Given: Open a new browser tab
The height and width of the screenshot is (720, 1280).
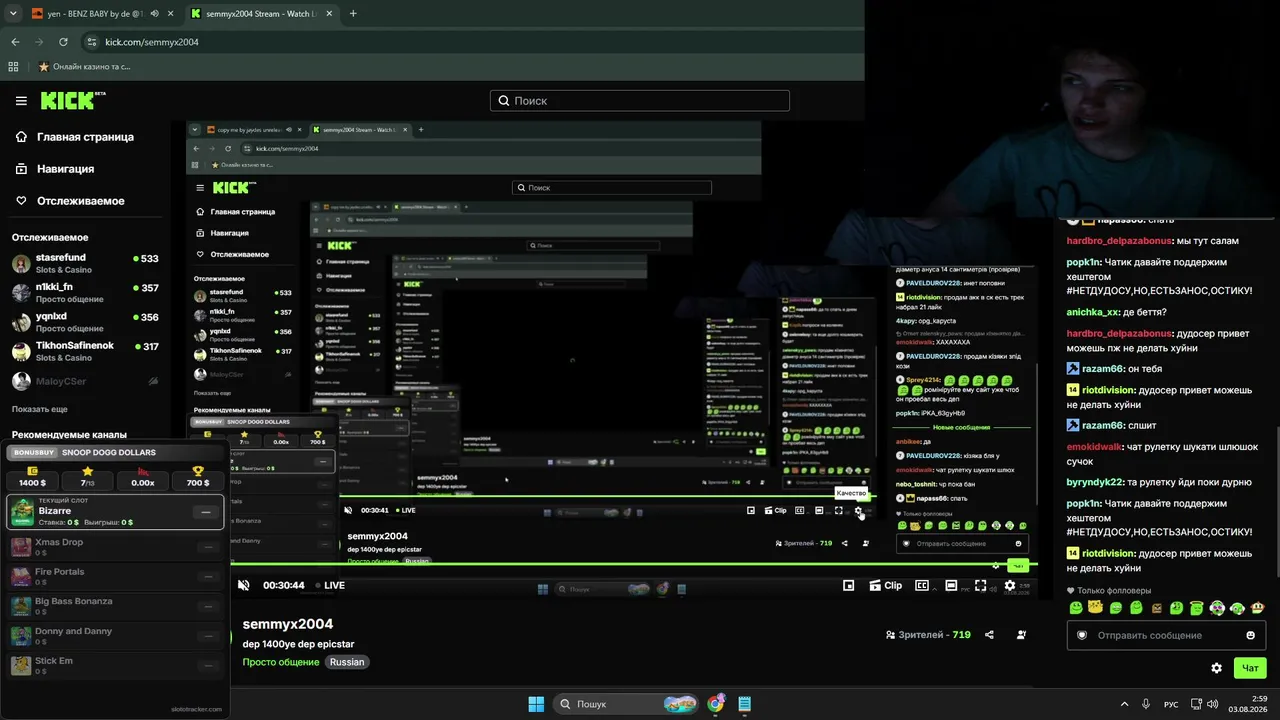Looking at the screenshot, I should coord(353,14).
